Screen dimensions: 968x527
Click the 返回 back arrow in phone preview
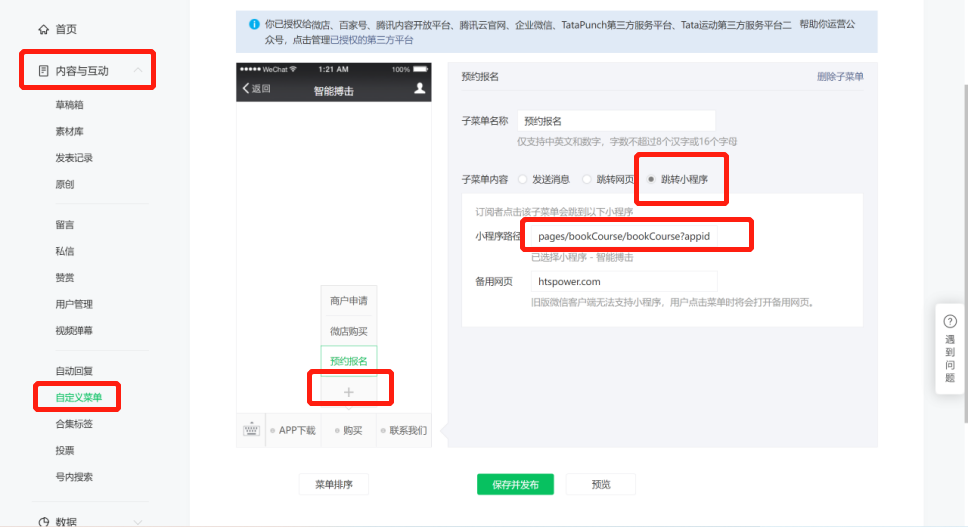pos(246,89)
